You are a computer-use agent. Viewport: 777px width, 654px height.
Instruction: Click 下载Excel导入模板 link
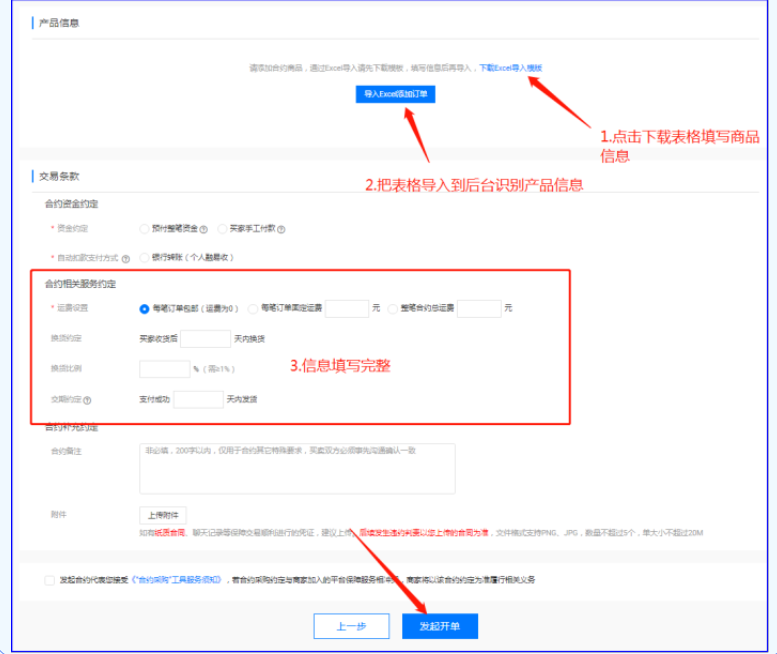[510, 68]
